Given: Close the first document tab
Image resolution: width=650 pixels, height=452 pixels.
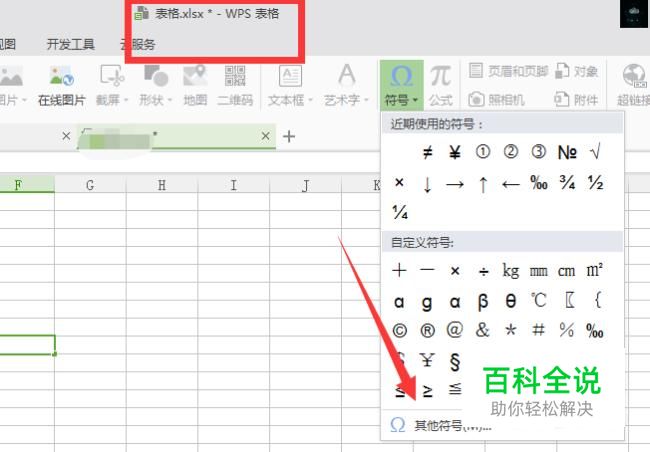Looking at the screenshot, I should click(x=66, y=136).
